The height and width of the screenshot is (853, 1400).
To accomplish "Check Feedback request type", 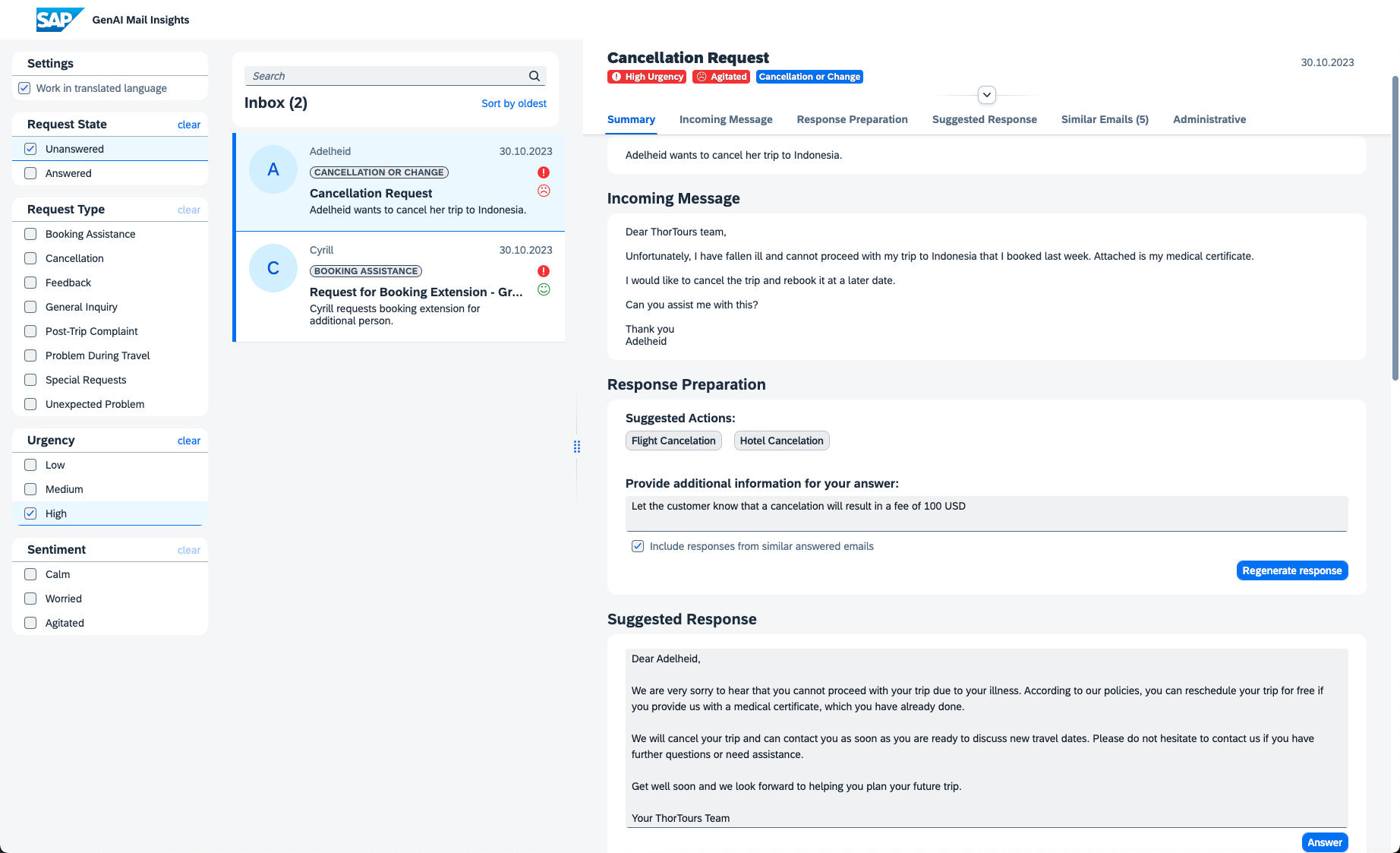I will click(x=30, y=283).
